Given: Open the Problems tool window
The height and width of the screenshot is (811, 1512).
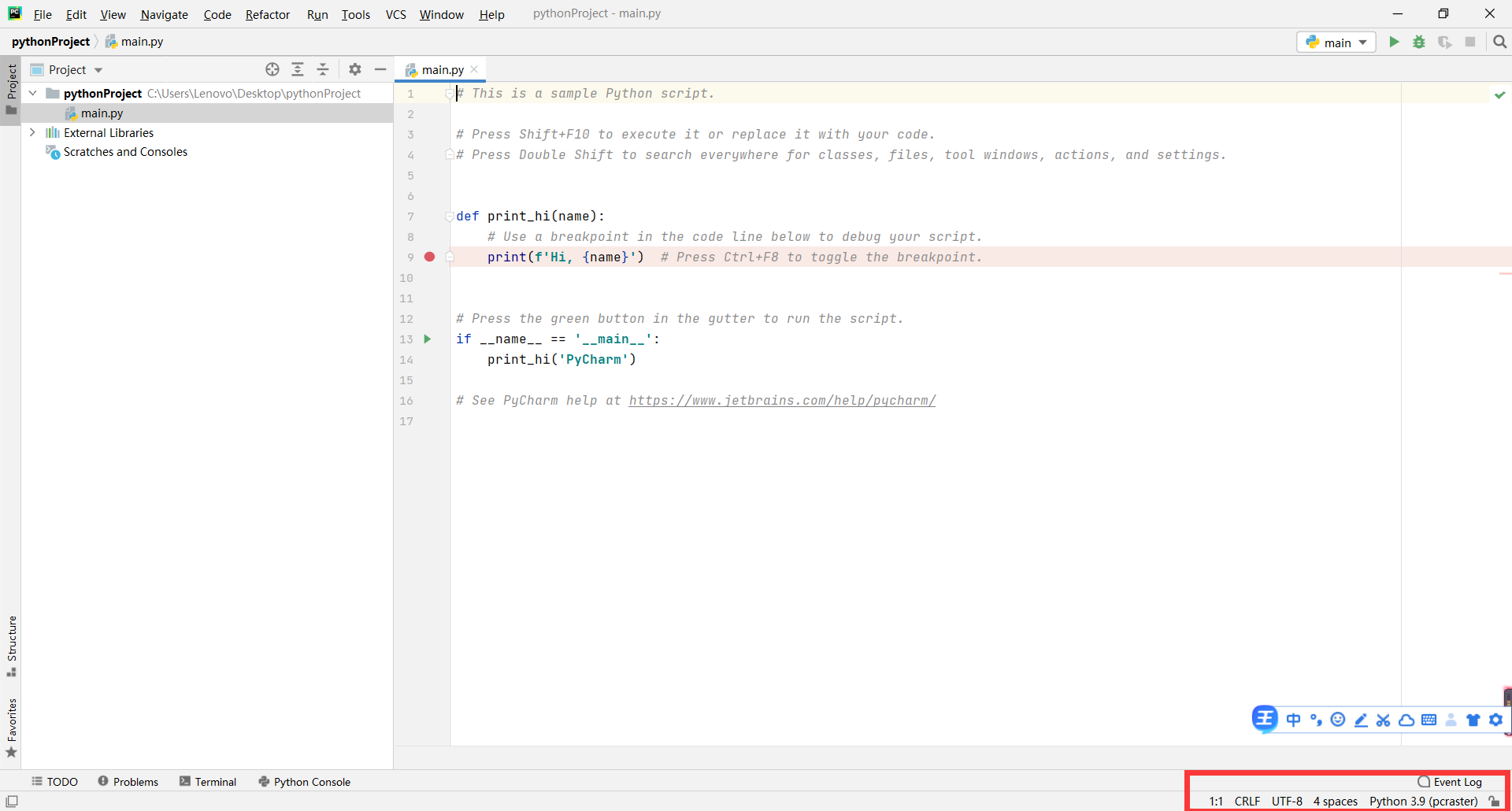Looking at the screenshot, I should [128, 782].
